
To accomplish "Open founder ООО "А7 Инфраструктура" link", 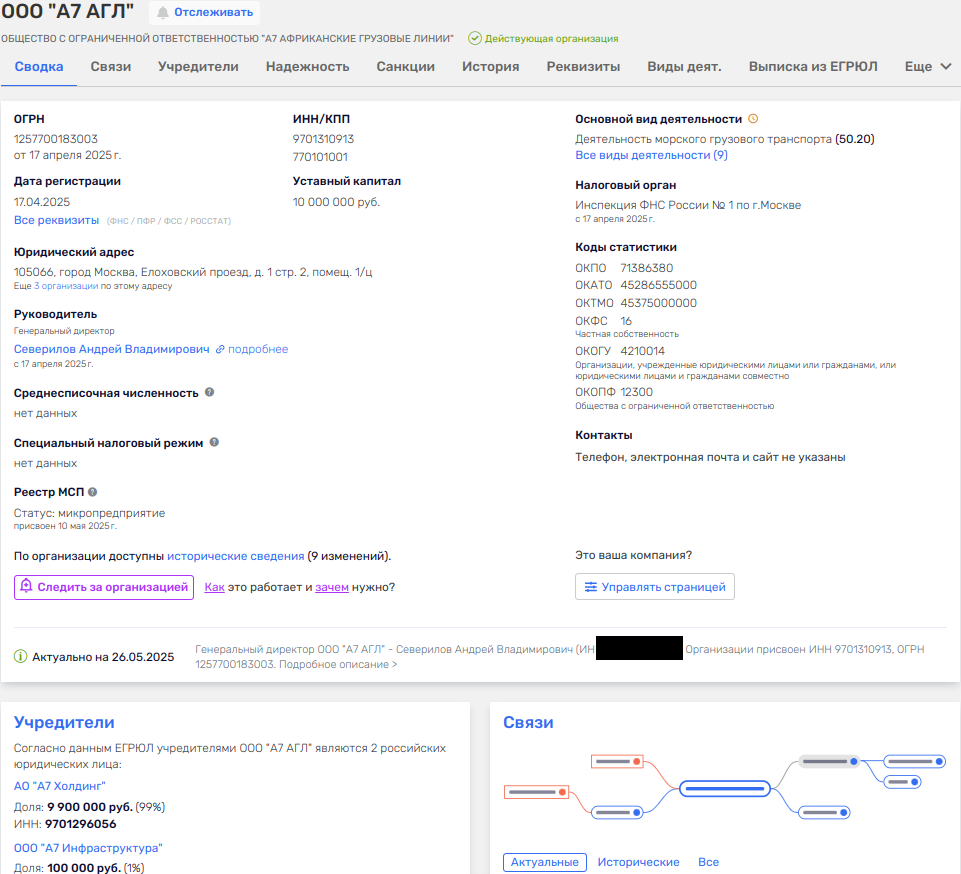I will click(88, 848).
